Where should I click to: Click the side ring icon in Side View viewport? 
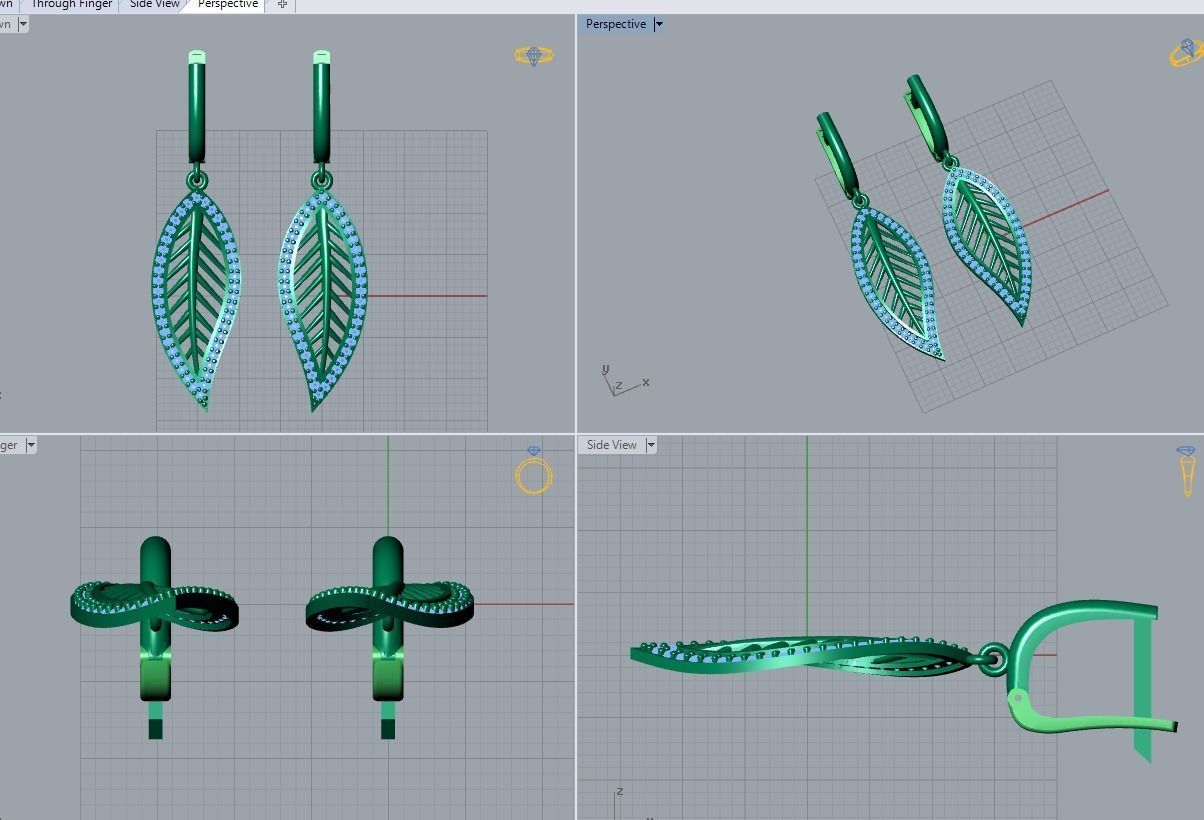(x=1186, y=470)
